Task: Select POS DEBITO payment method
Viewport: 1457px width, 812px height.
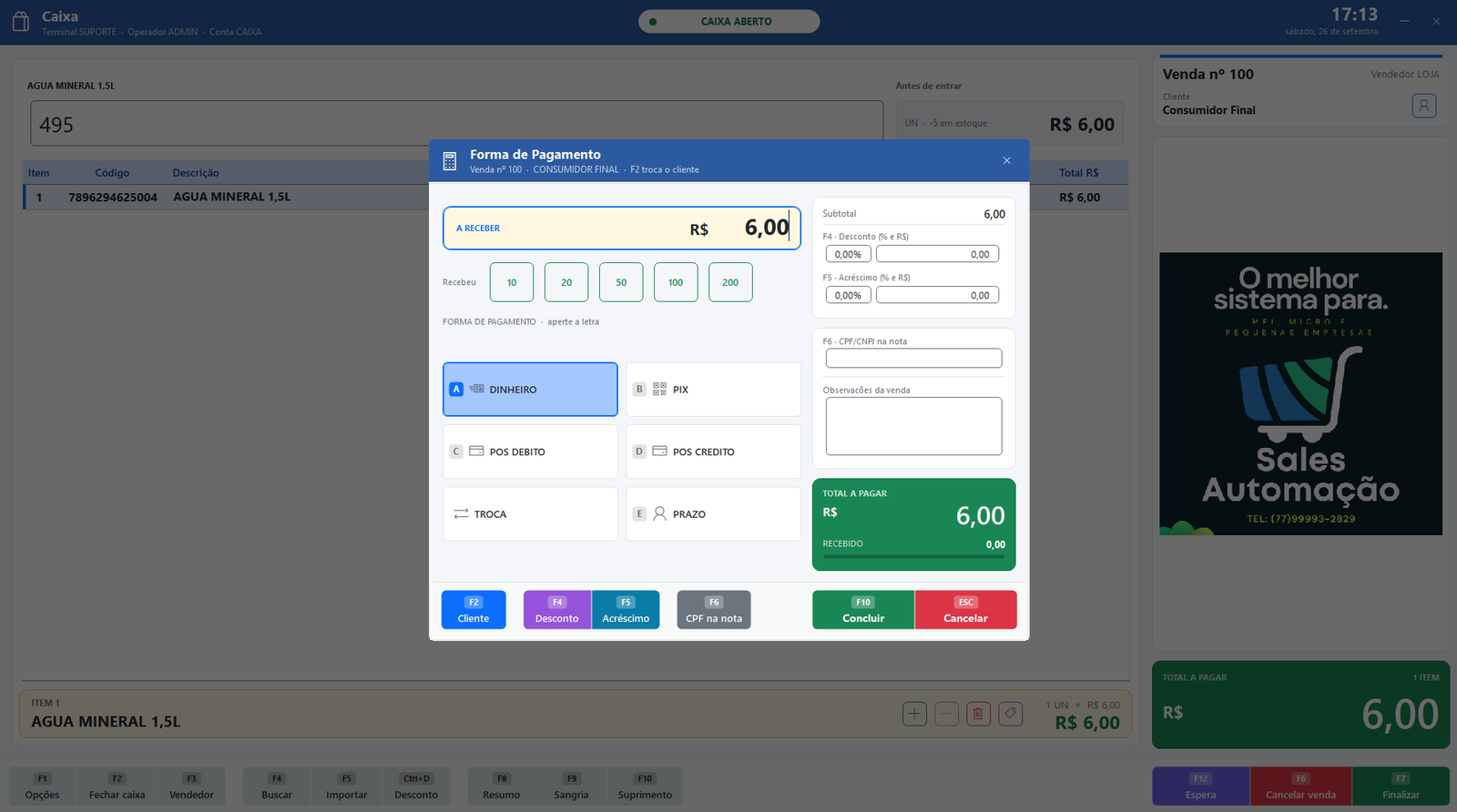Action: point(530,452)
